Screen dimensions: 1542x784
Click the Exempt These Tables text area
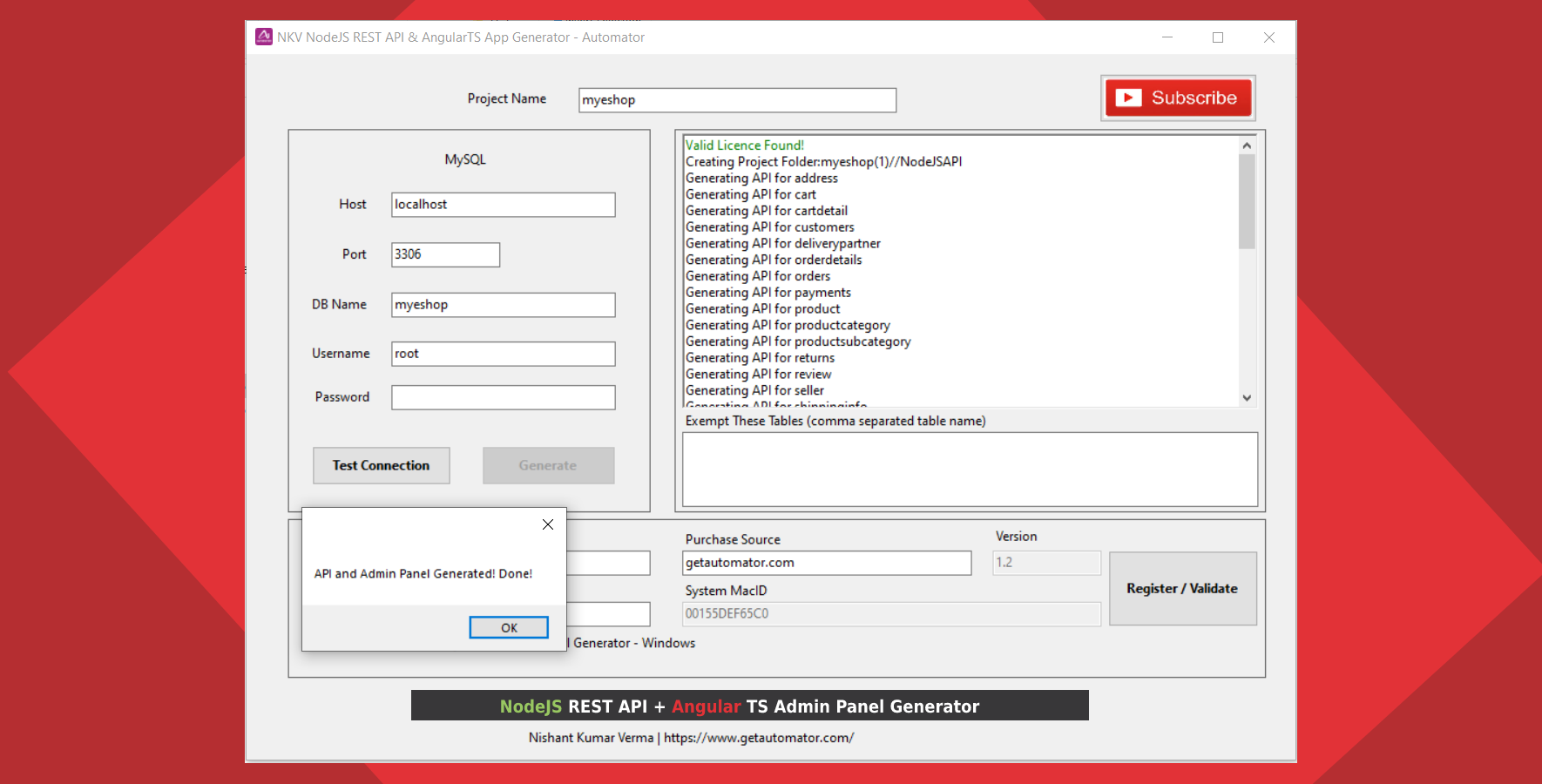click(970, 470)
